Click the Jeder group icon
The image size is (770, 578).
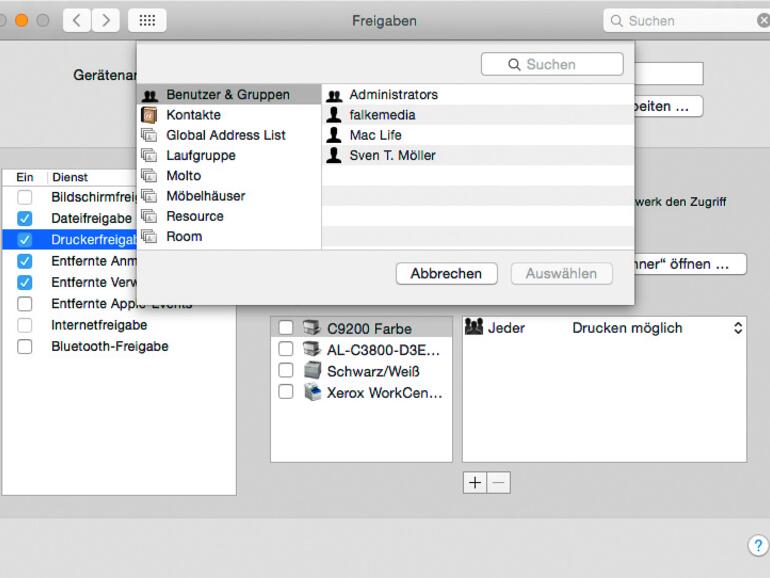pos(474,327)
